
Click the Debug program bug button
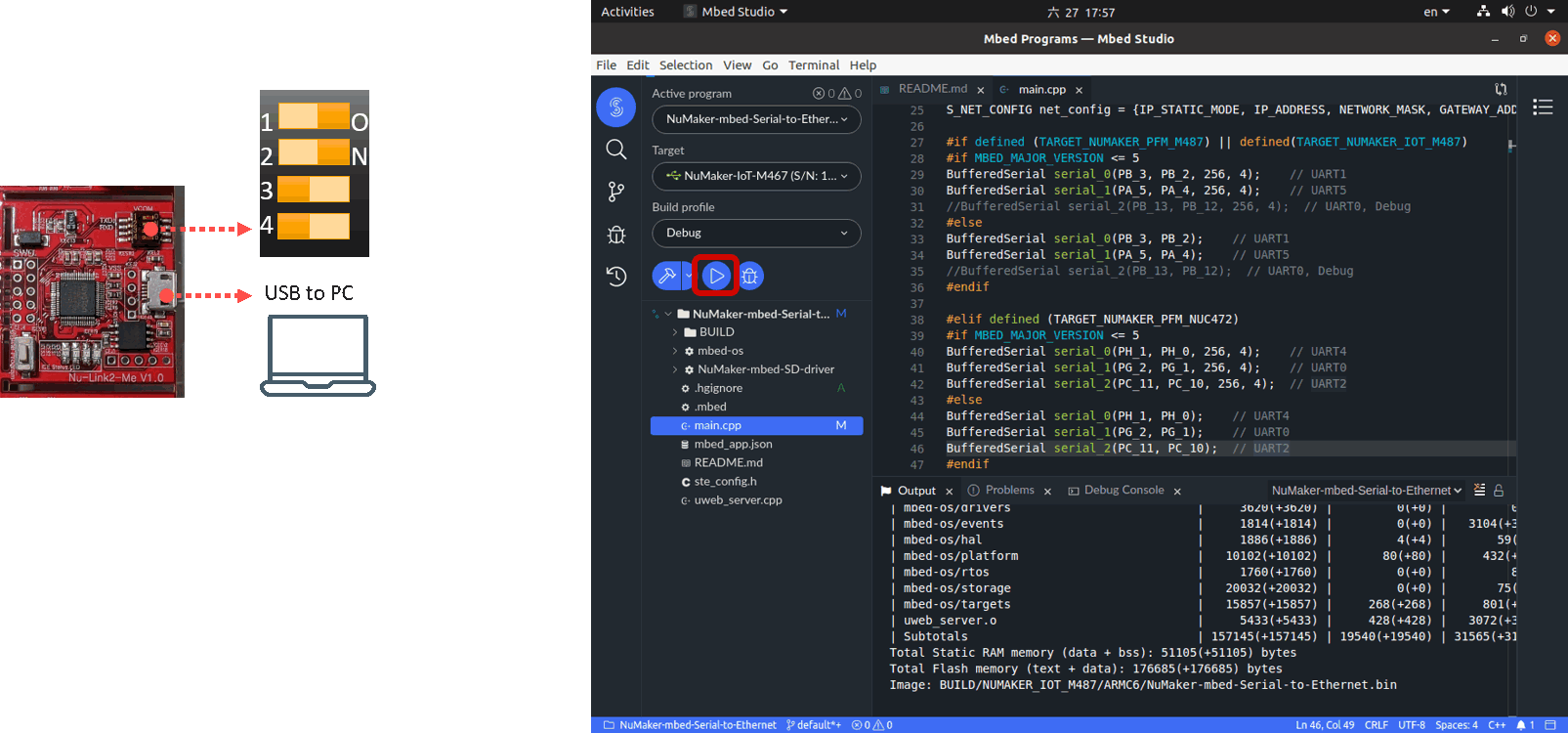pos(749,276)
